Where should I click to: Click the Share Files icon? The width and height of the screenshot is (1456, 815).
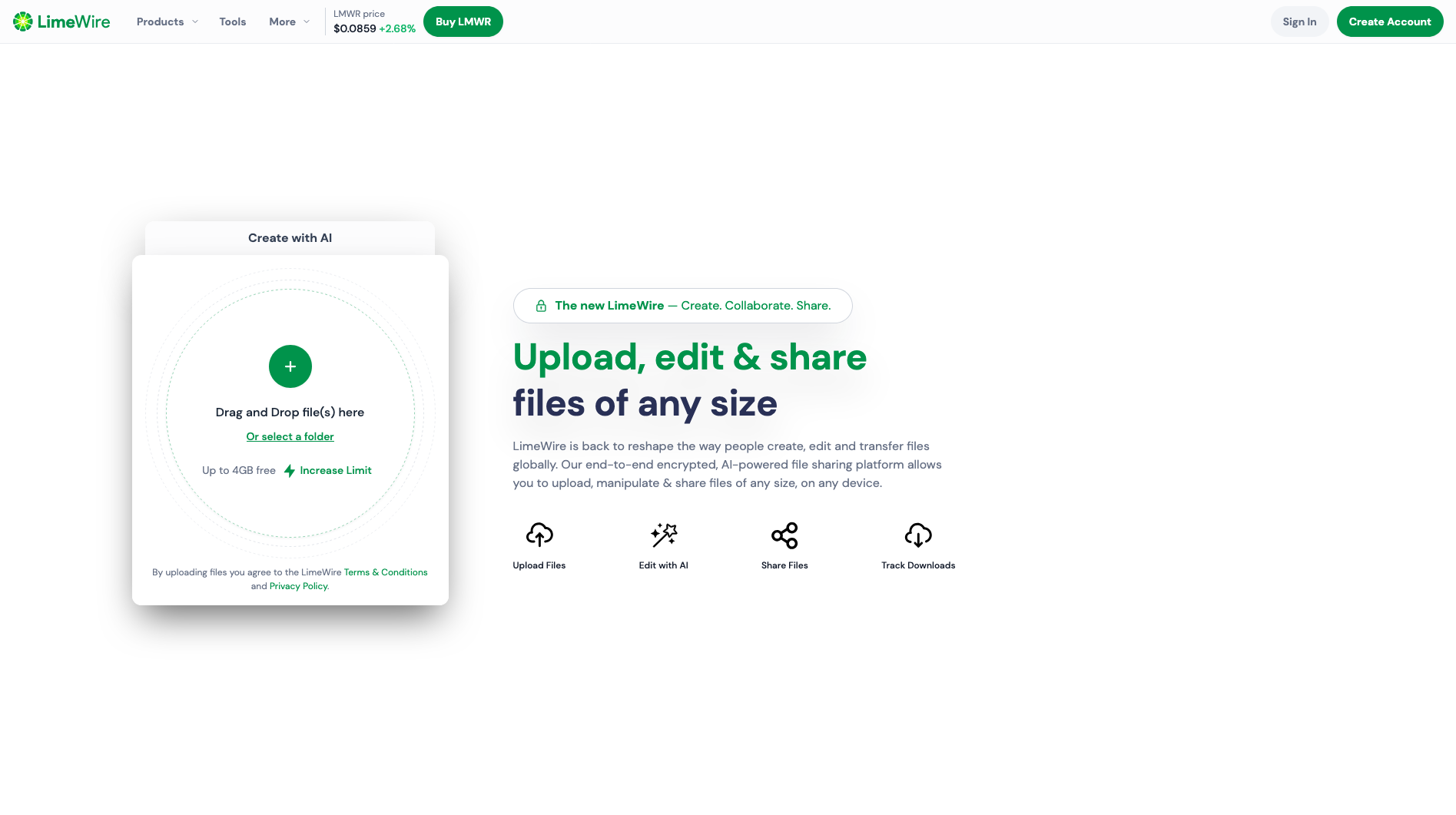click(x=784, y=535)
